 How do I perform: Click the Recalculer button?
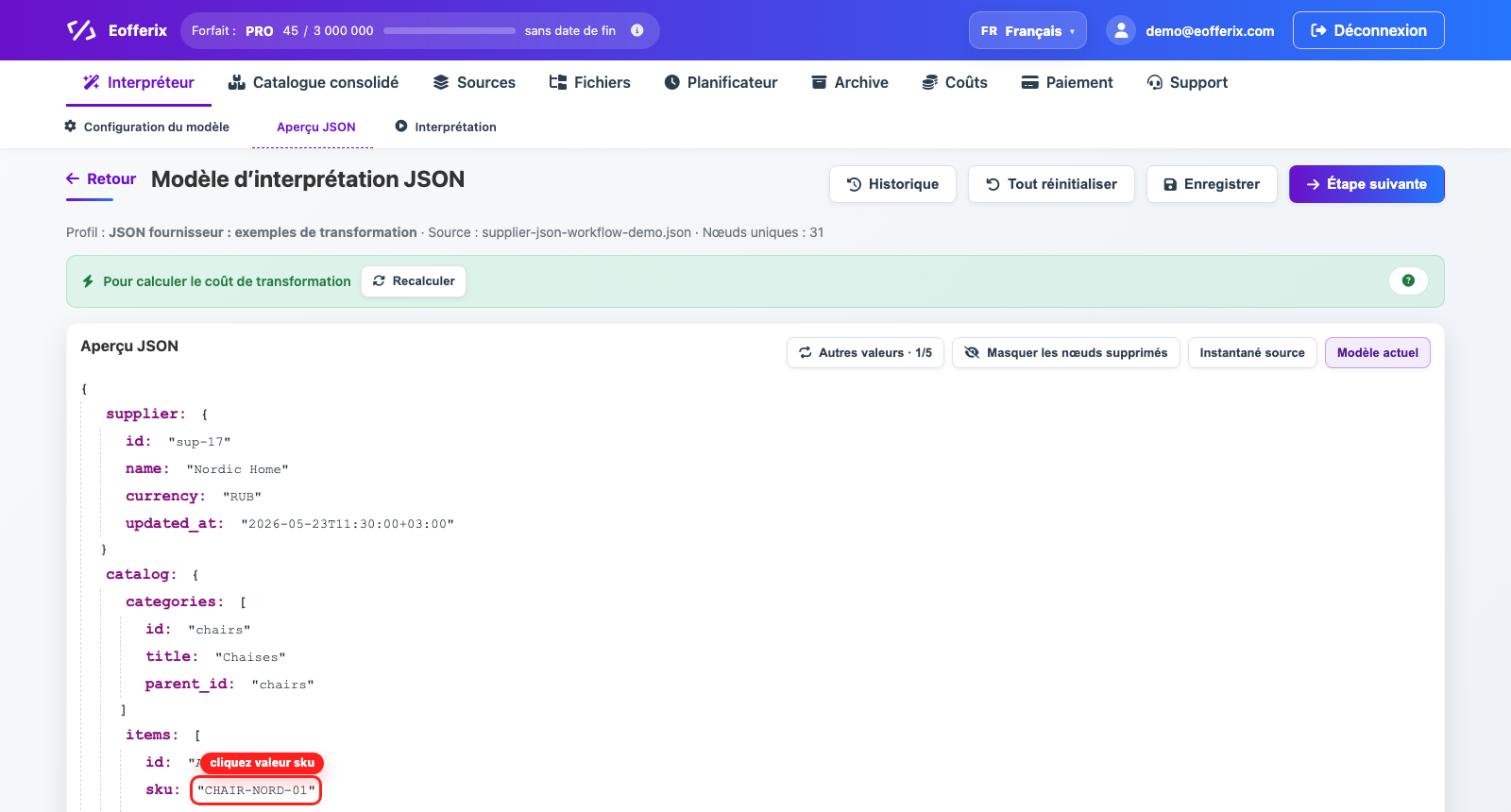(x=414, y=280)
